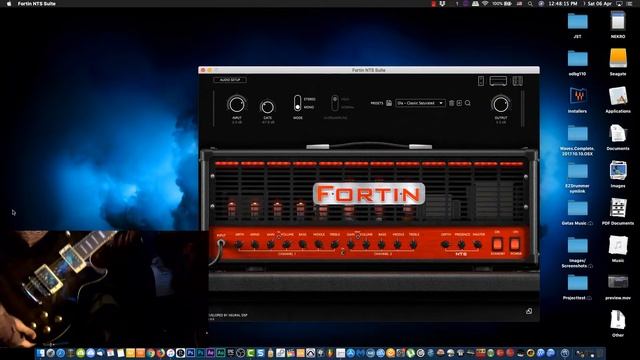Delete preset with the trash icon

[451, 103]
